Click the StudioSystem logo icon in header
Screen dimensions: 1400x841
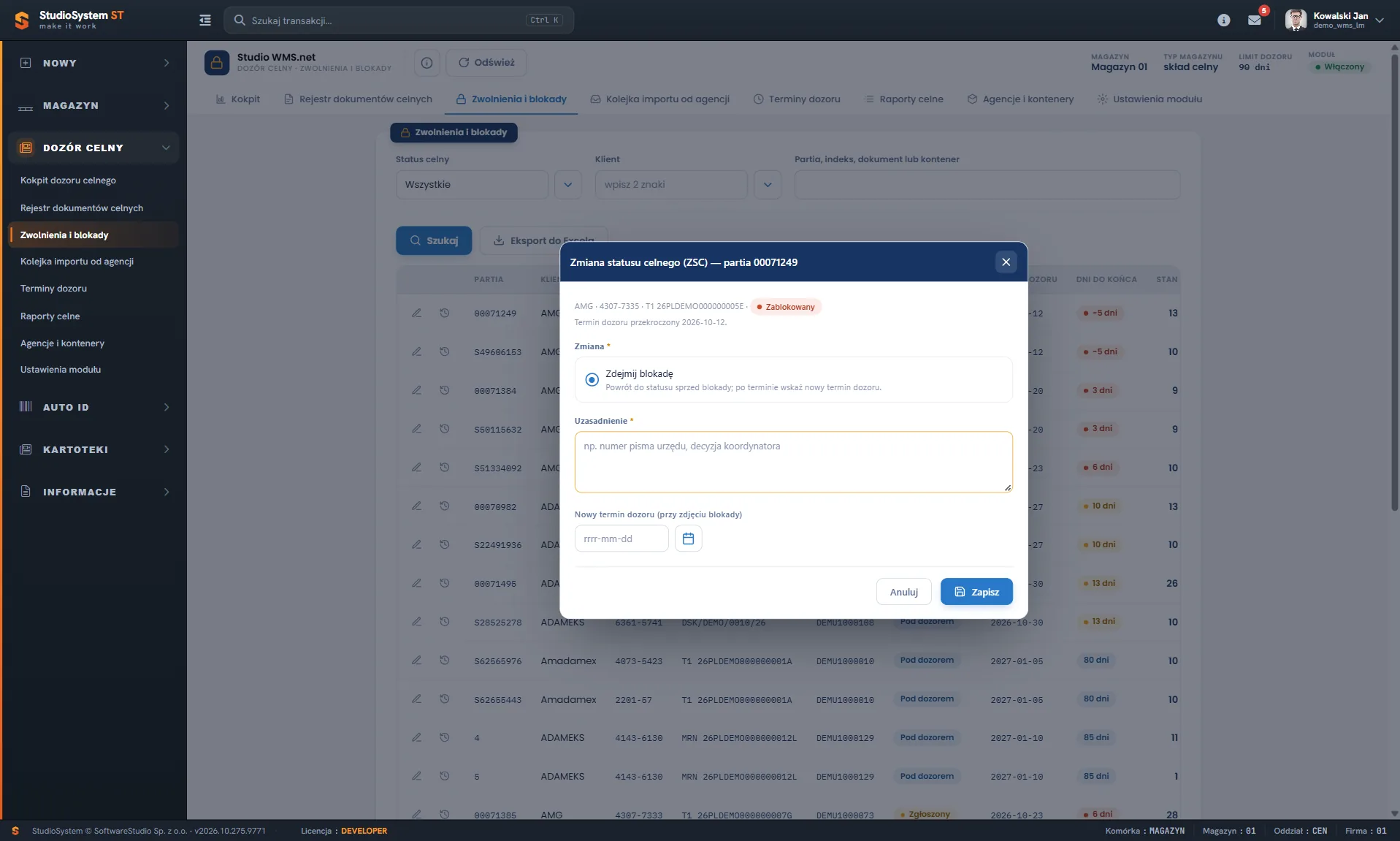coord(22,20)
